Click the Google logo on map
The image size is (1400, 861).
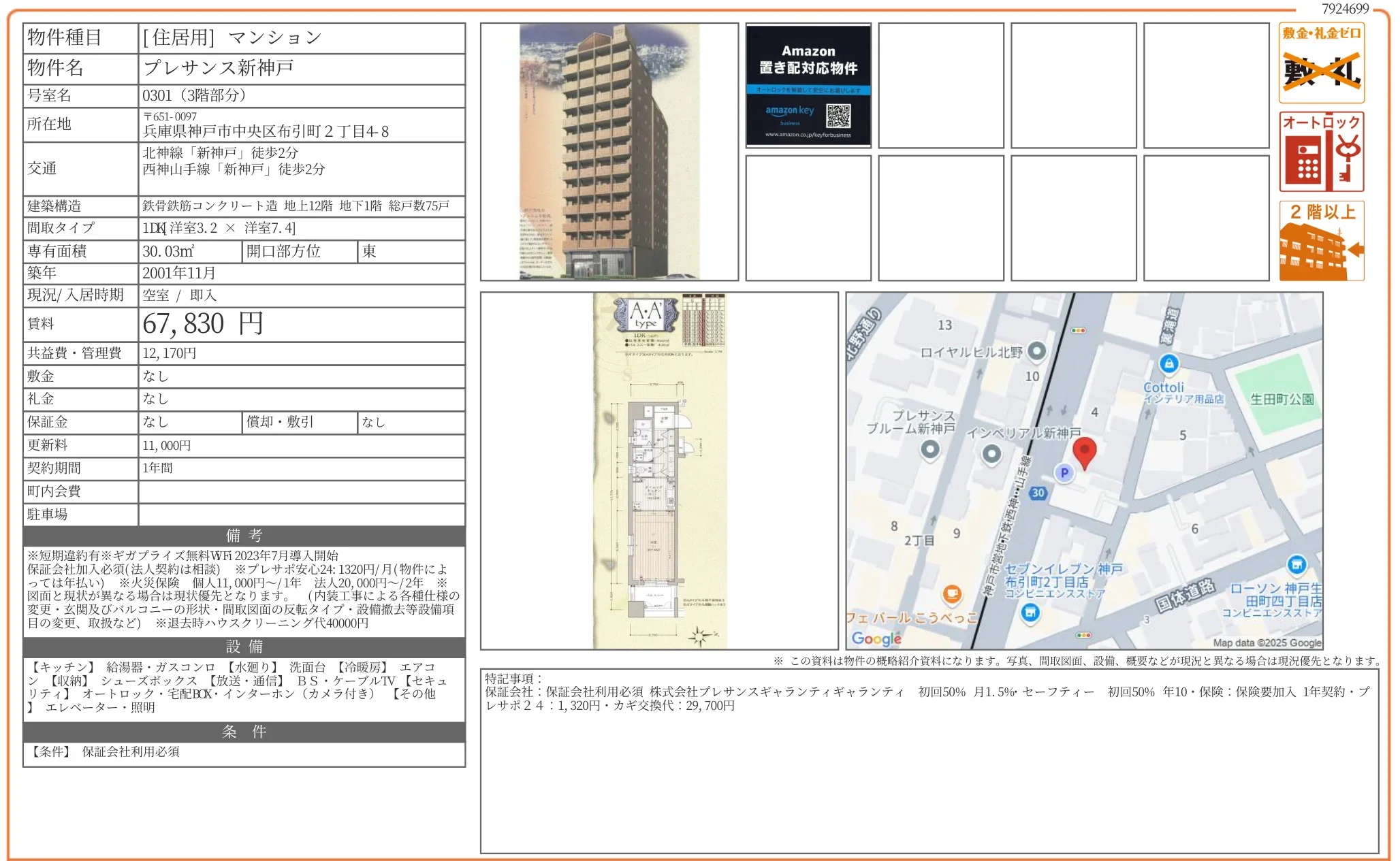coord(876,638)
